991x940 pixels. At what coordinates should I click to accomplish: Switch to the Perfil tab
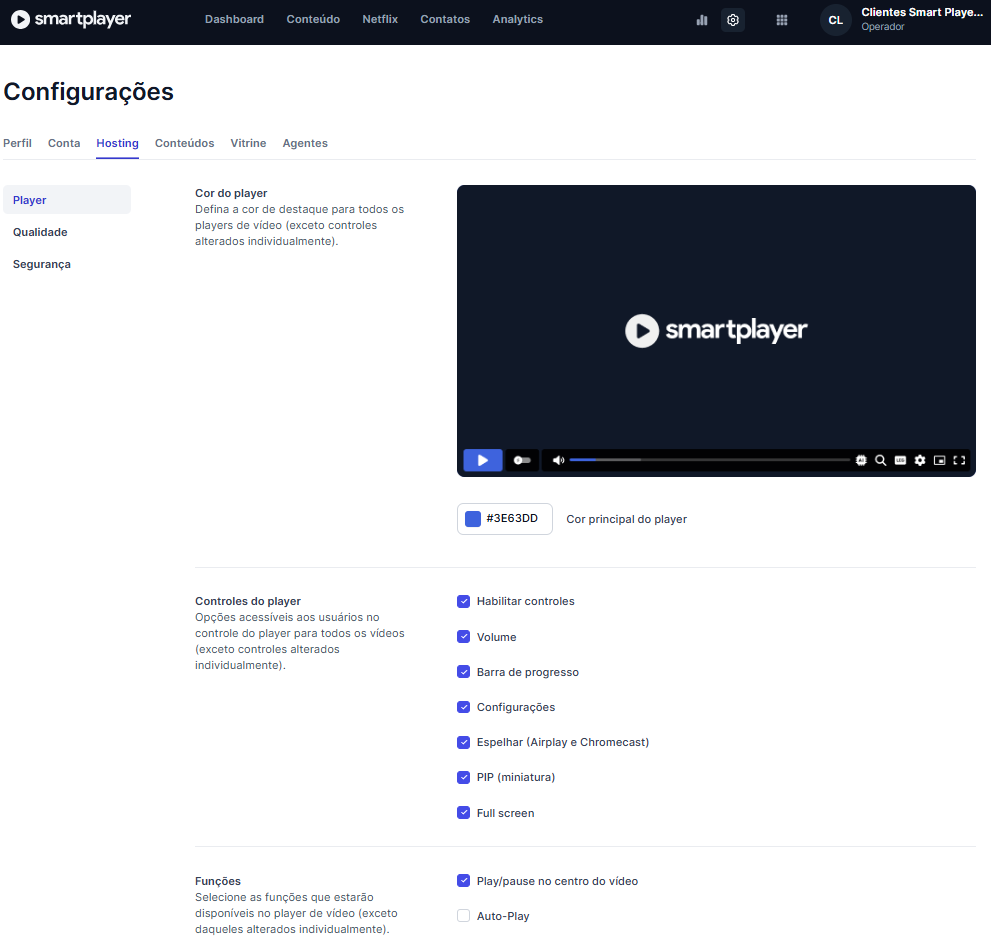pos(17,143)
